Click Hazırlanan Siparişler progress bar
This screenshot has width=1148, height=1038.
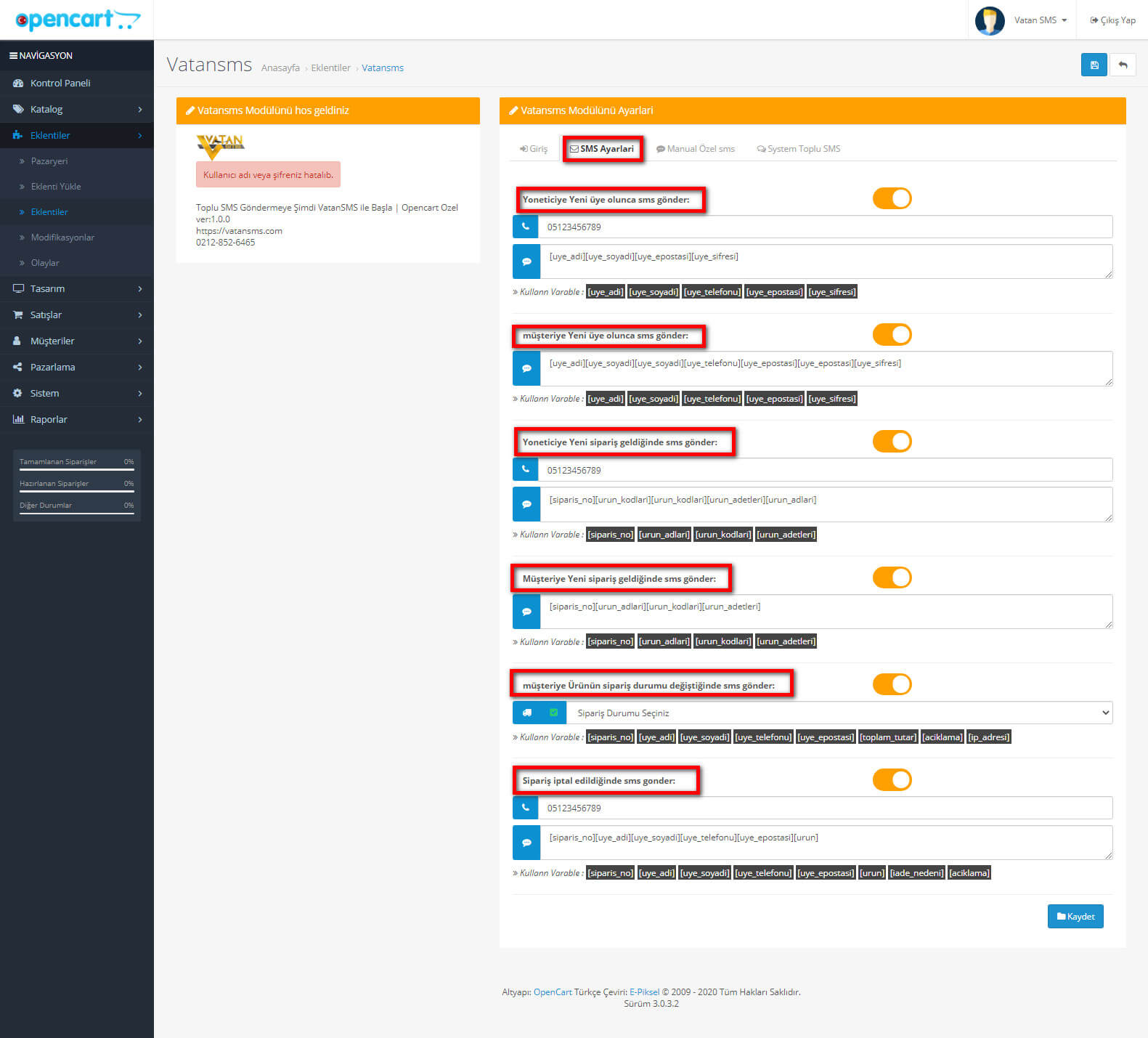click(77, 491)
